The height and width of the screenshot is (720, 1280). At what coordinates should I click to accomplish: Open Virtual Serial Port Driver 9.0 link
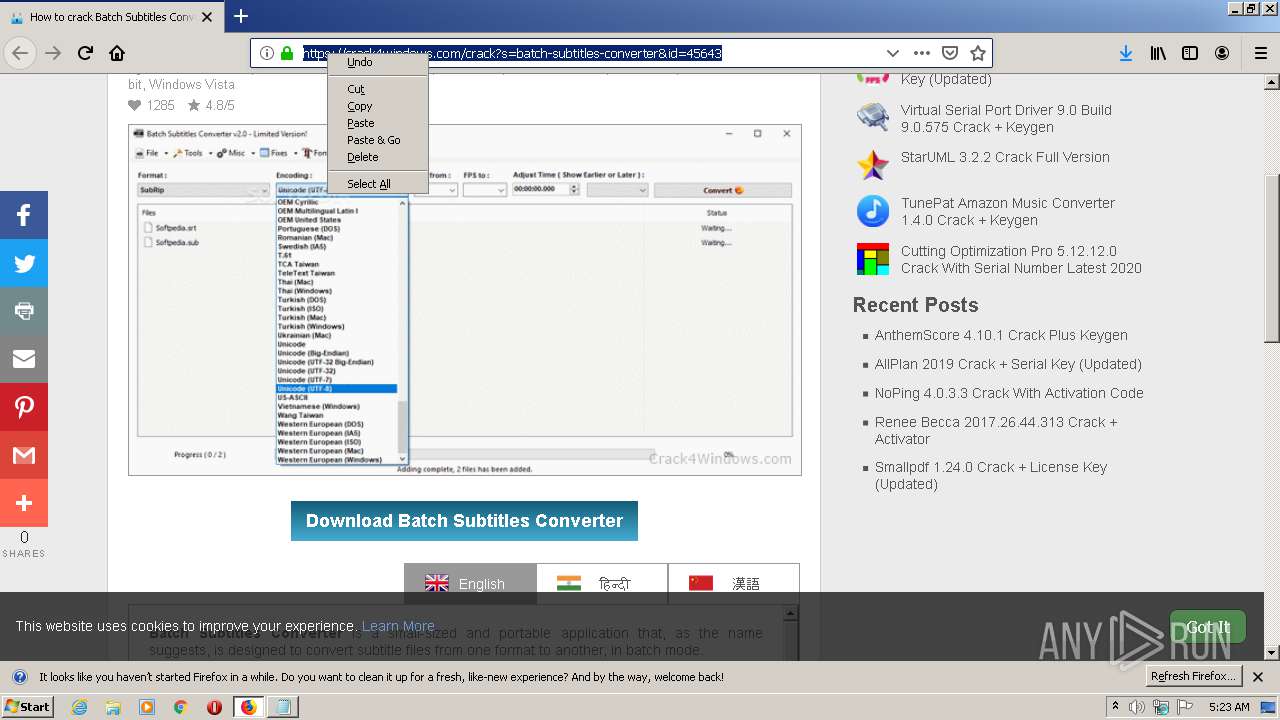pyautogui.click(x=1006, y=118)
